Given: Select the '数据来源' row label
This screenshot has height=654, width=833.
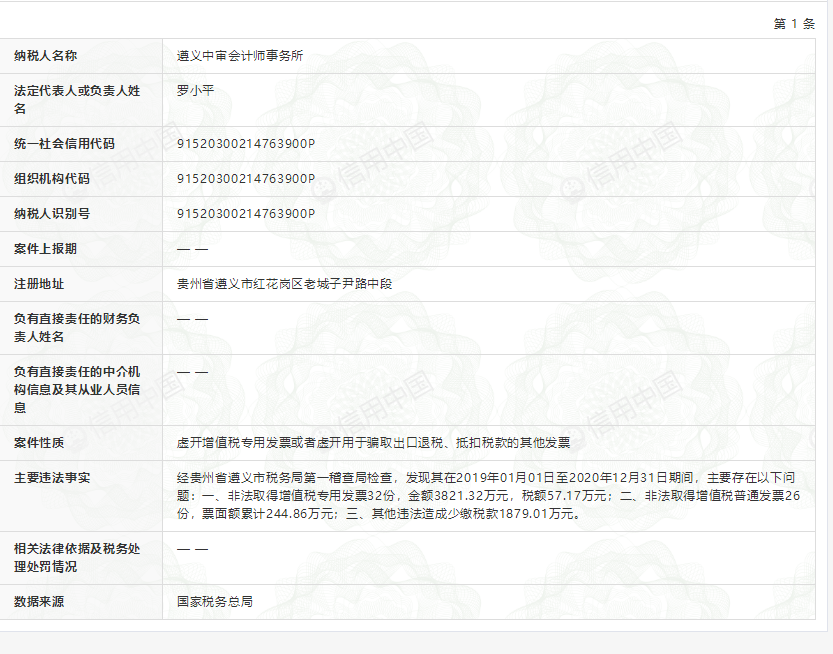Looking at the screenshot, I should (x=39, y=602).
